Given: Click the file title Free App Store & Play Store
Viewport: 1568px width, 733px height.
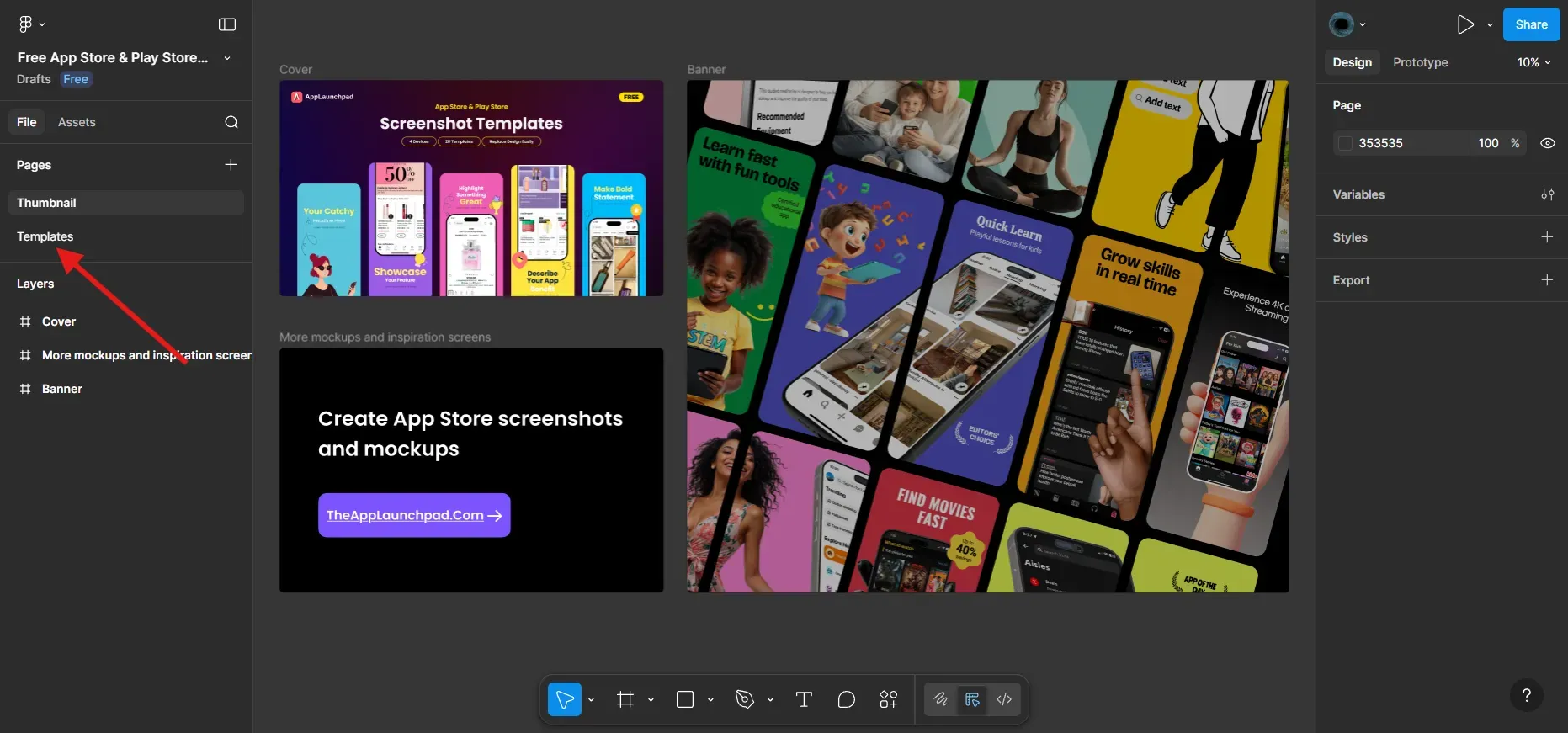Looking at the screenshot, I should click(x=113, y=58).
